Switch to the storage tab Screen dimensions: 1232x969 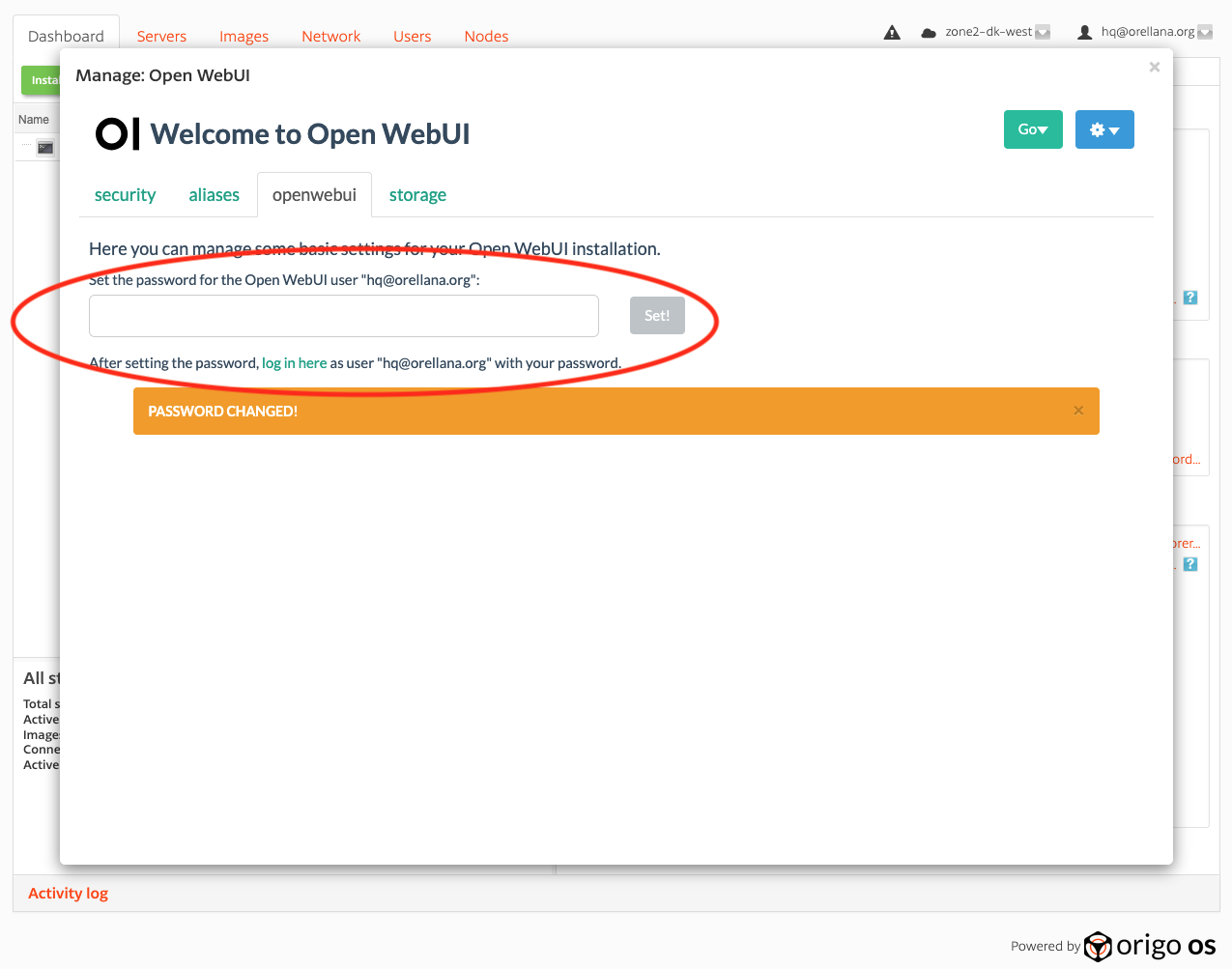pos(417,195)
